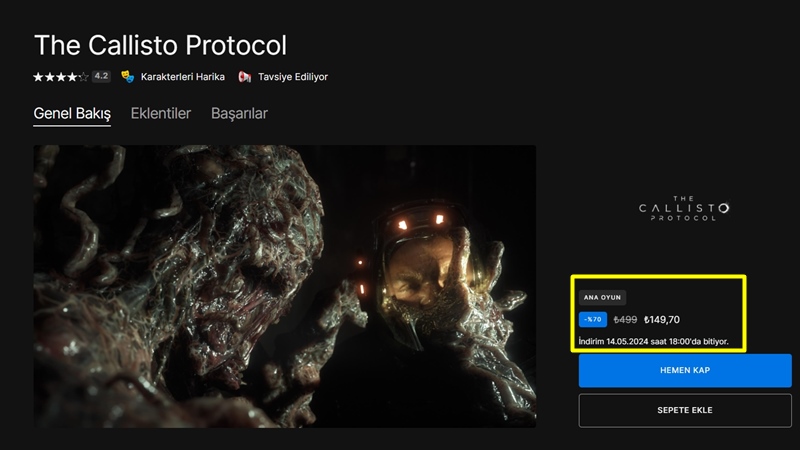
Task: Click the -%70 discount badge
Action: click(592, 319)
